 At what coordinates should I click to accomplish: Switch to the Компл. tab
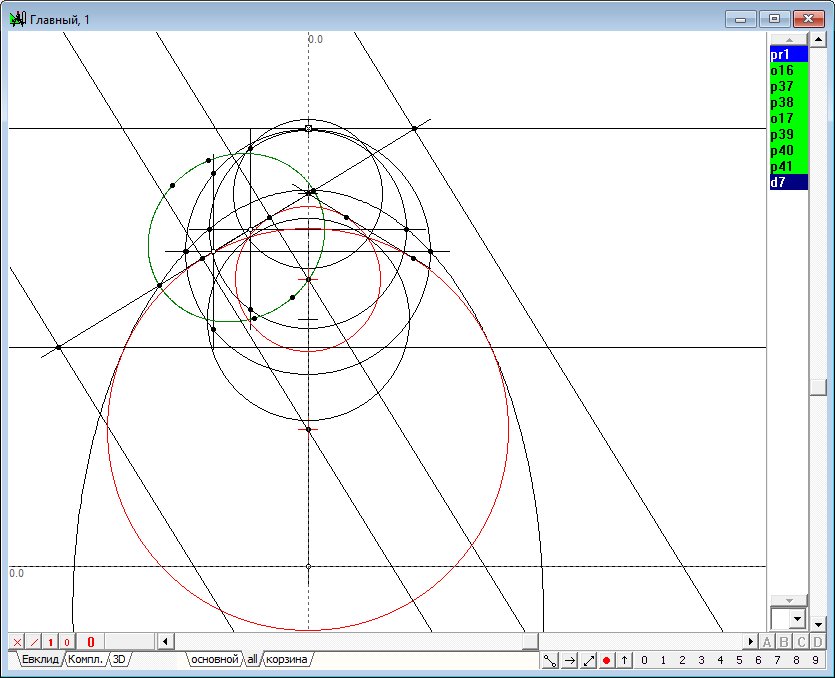pos(86,659)
